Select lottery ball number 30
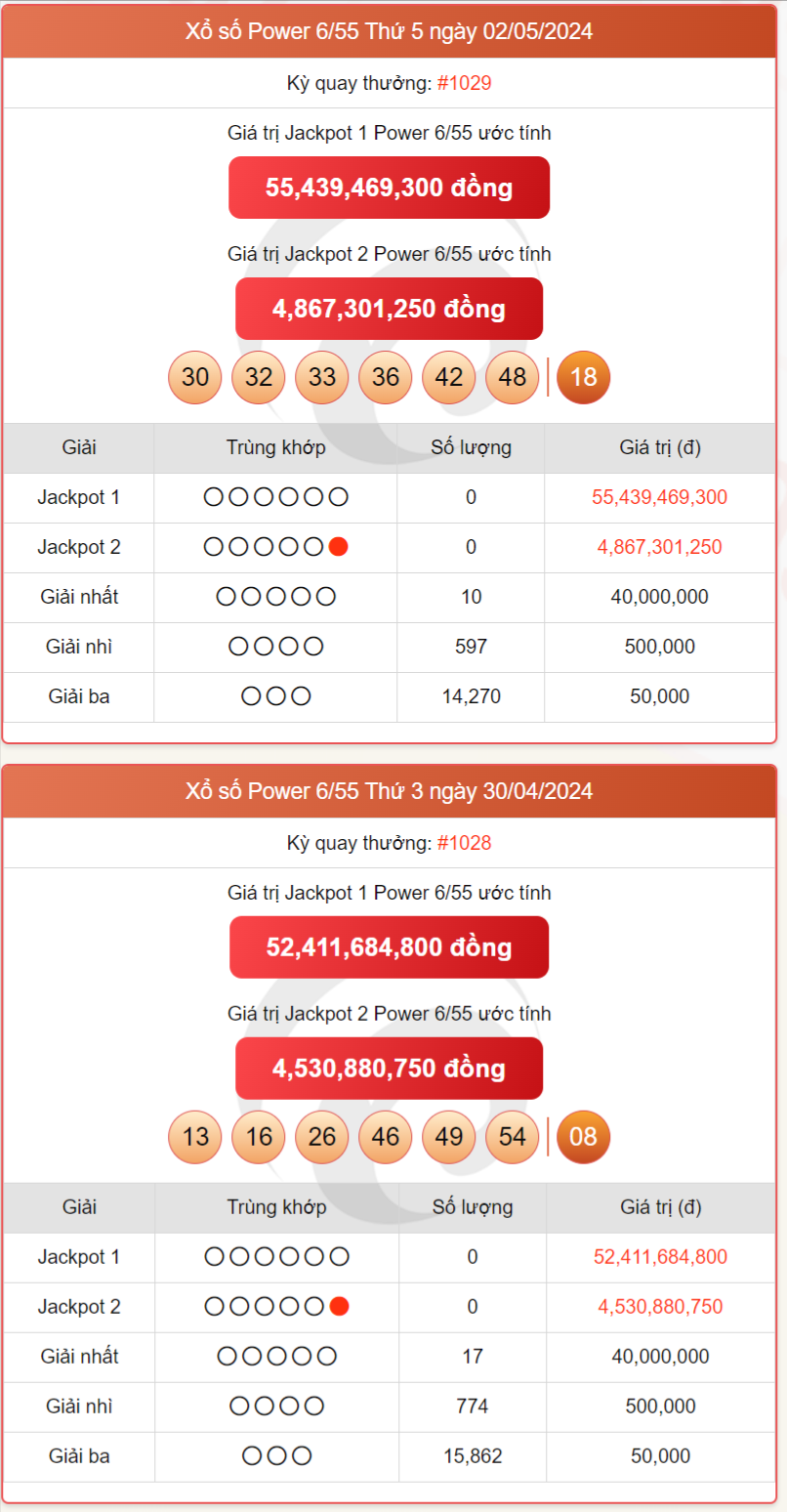Screen dimensions: 787x1512 point(195,377)
